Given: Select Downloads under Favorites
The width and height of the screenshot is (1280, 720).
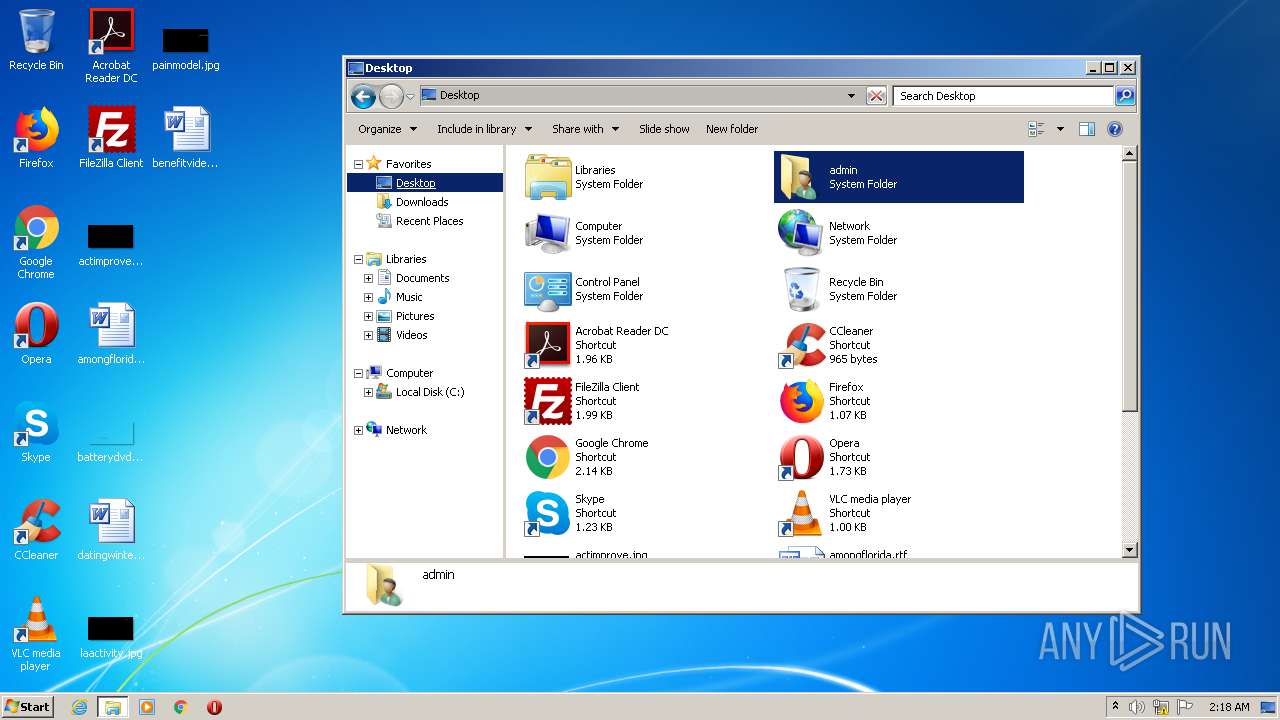Looking at the screenshot, I should (421, 202).
